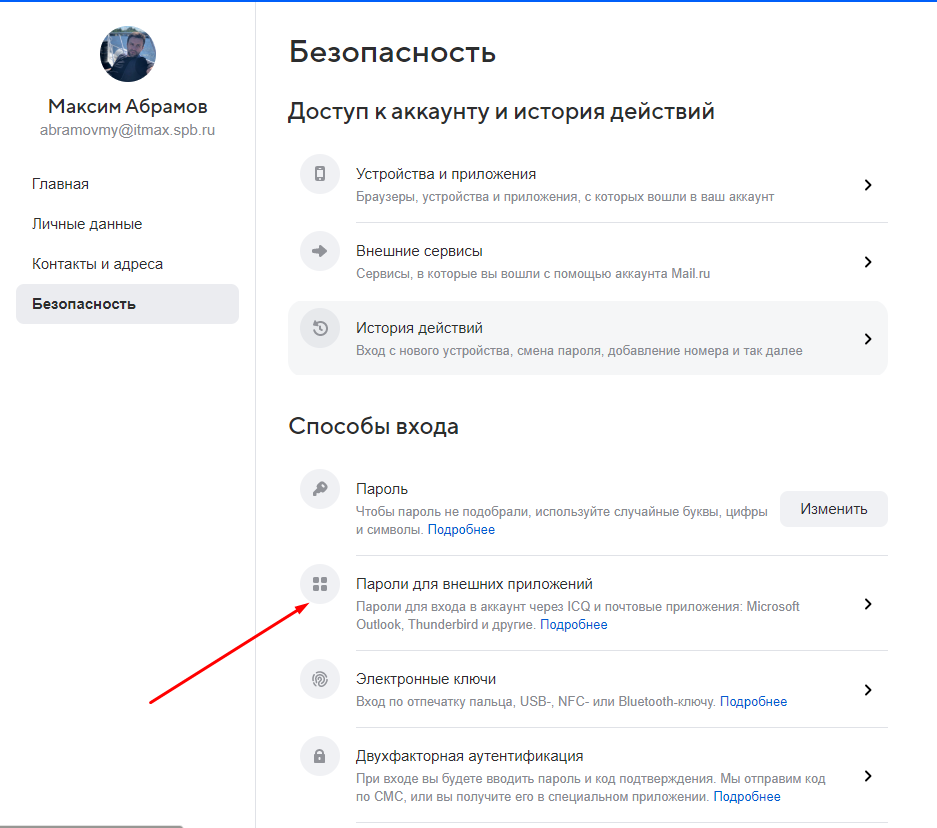Select Безопасность in sidebar
The height and width of the screenshot is (828, 937).
(127, 304)
